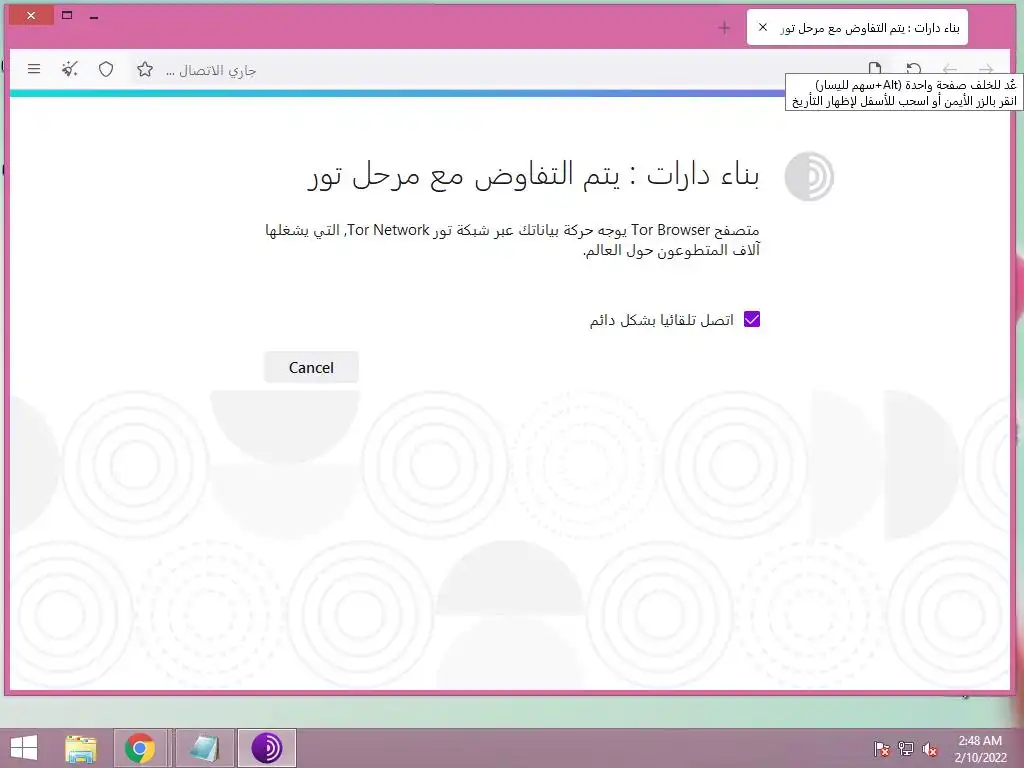Reload the current page
This screenshot has width=1024, height=768.
tap(914, 69)
